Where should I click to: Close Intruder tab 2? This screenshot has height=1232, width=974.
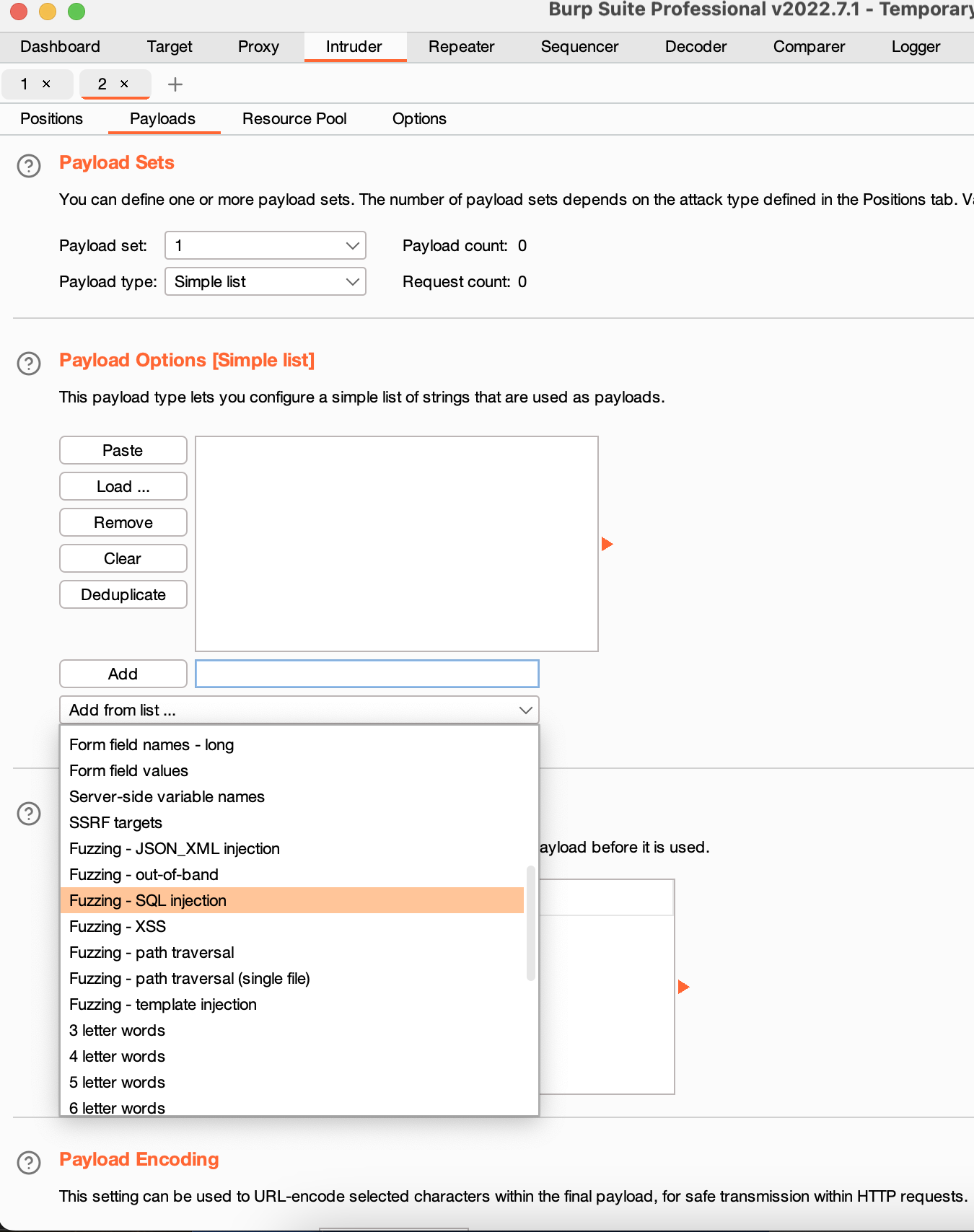tap(124, 84)
